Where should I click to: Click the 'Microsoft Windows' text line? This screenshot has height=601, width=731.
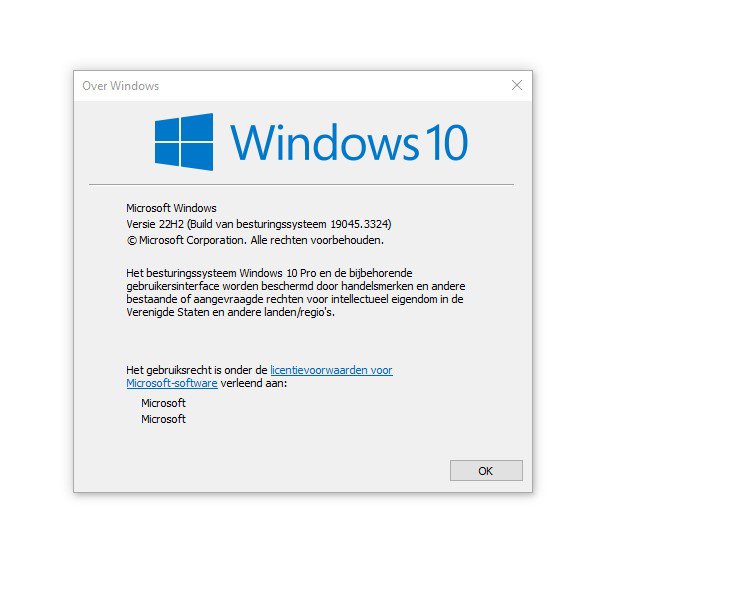pos(171,208)
